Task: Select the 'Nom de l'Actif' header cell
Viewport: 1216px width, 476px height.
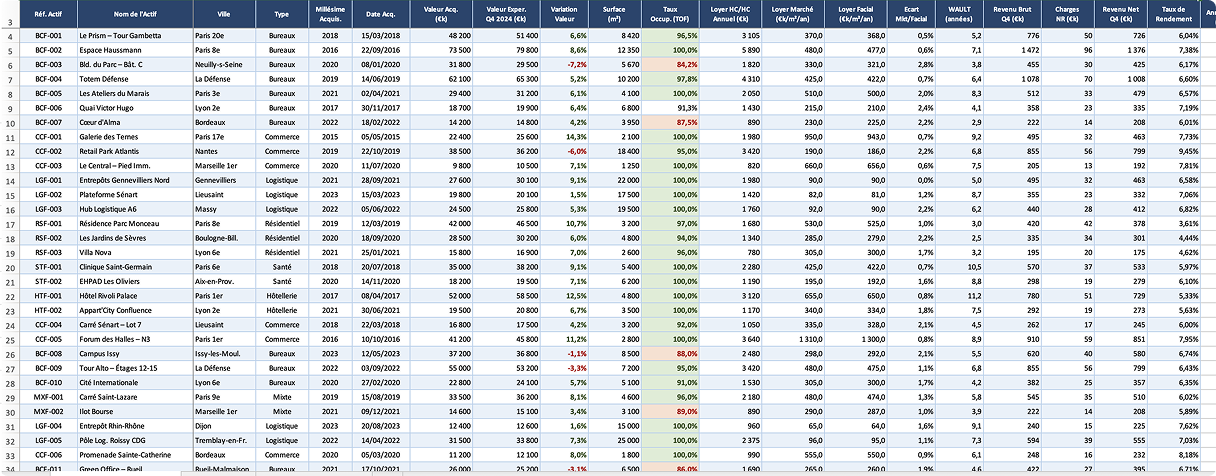Action: [x=134, y=14]
